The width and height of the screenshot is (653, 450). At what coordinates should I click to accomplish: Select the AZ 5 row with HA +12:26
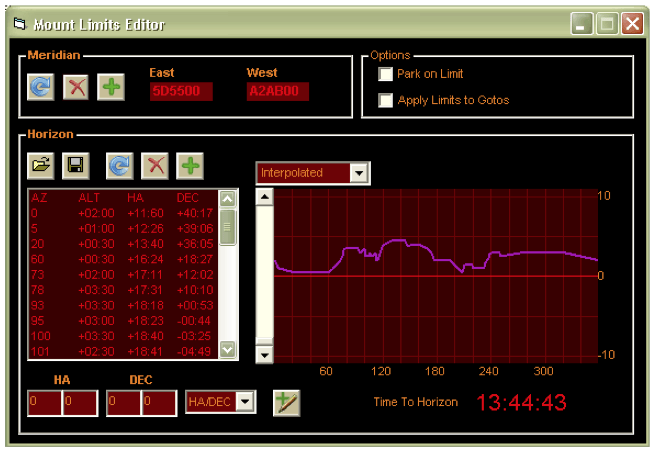123,229
